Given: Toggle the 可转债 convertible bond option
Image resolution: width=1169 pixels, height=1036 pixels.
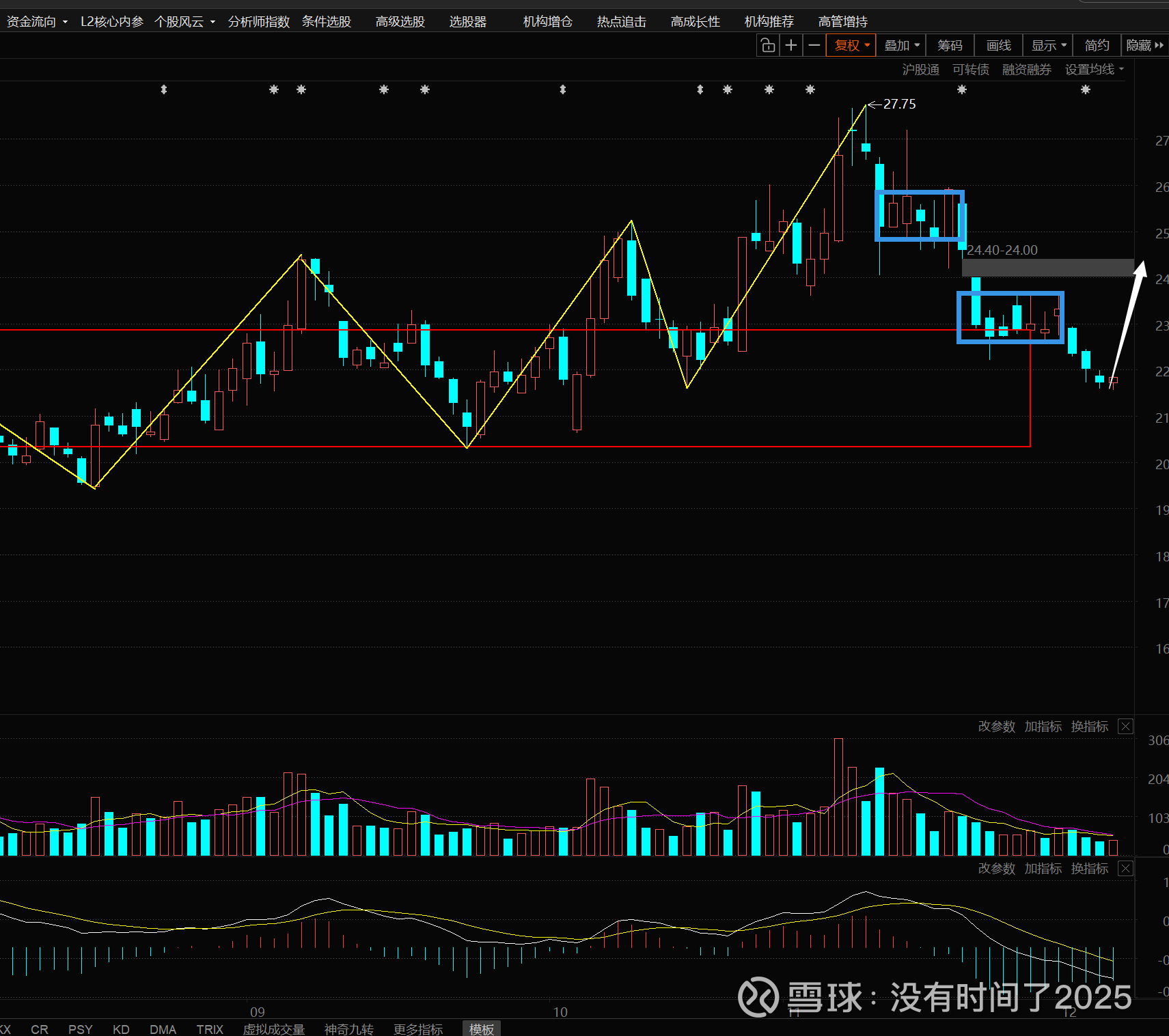Looking at the screenshot, I should (971, 70).
